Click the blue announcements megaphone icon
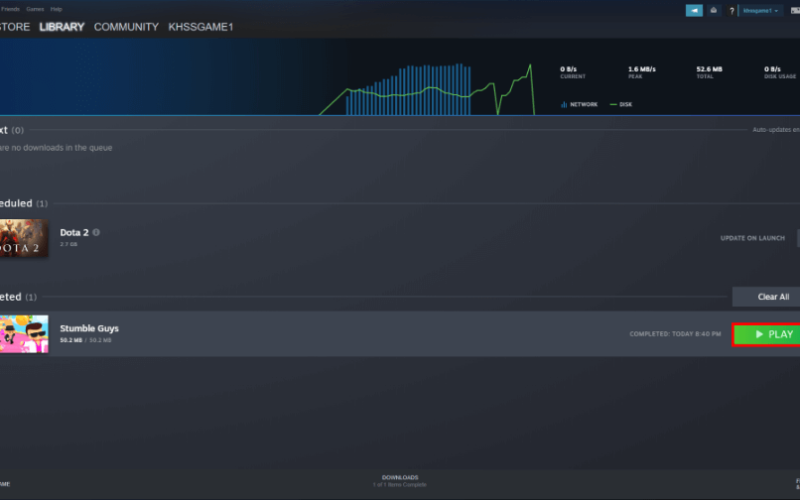 coord(694,10)
